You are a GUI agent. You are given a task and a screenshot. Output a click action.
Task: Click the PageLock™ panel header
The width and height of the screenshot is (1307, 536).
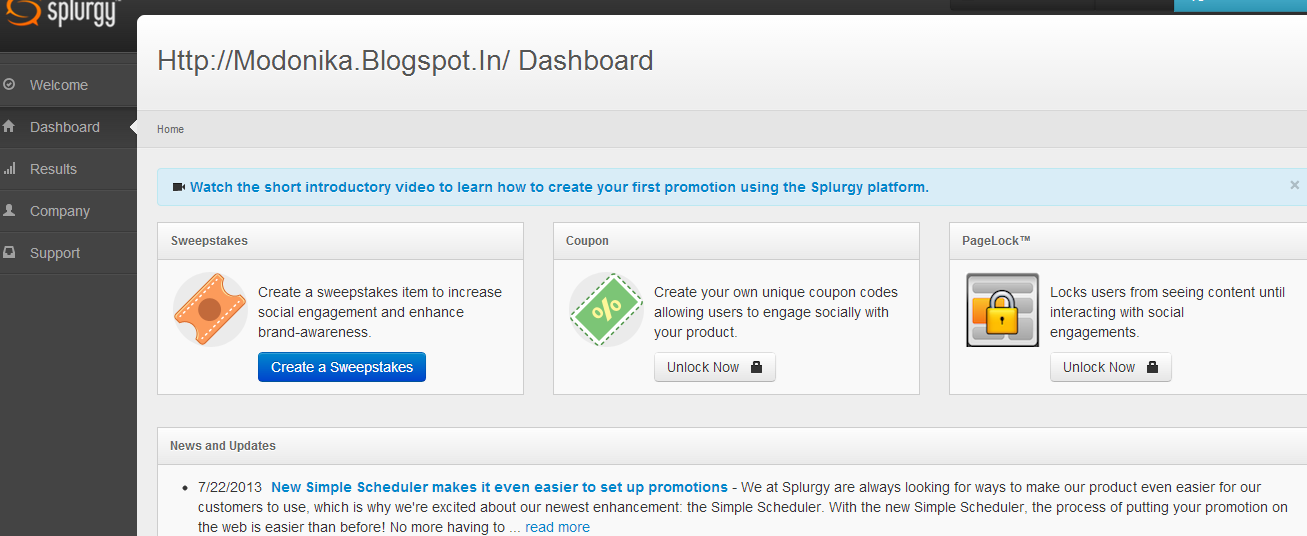1128,241
